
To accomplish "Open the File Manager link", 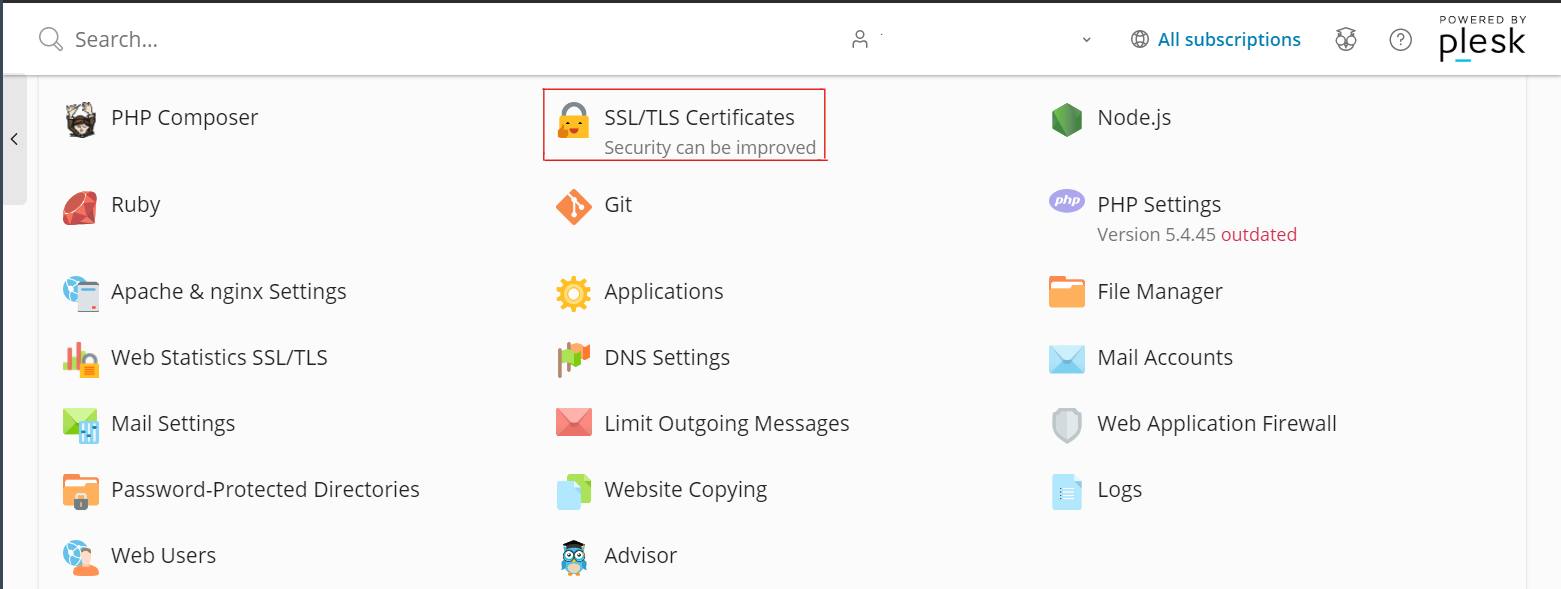I will click(1160, 292).
